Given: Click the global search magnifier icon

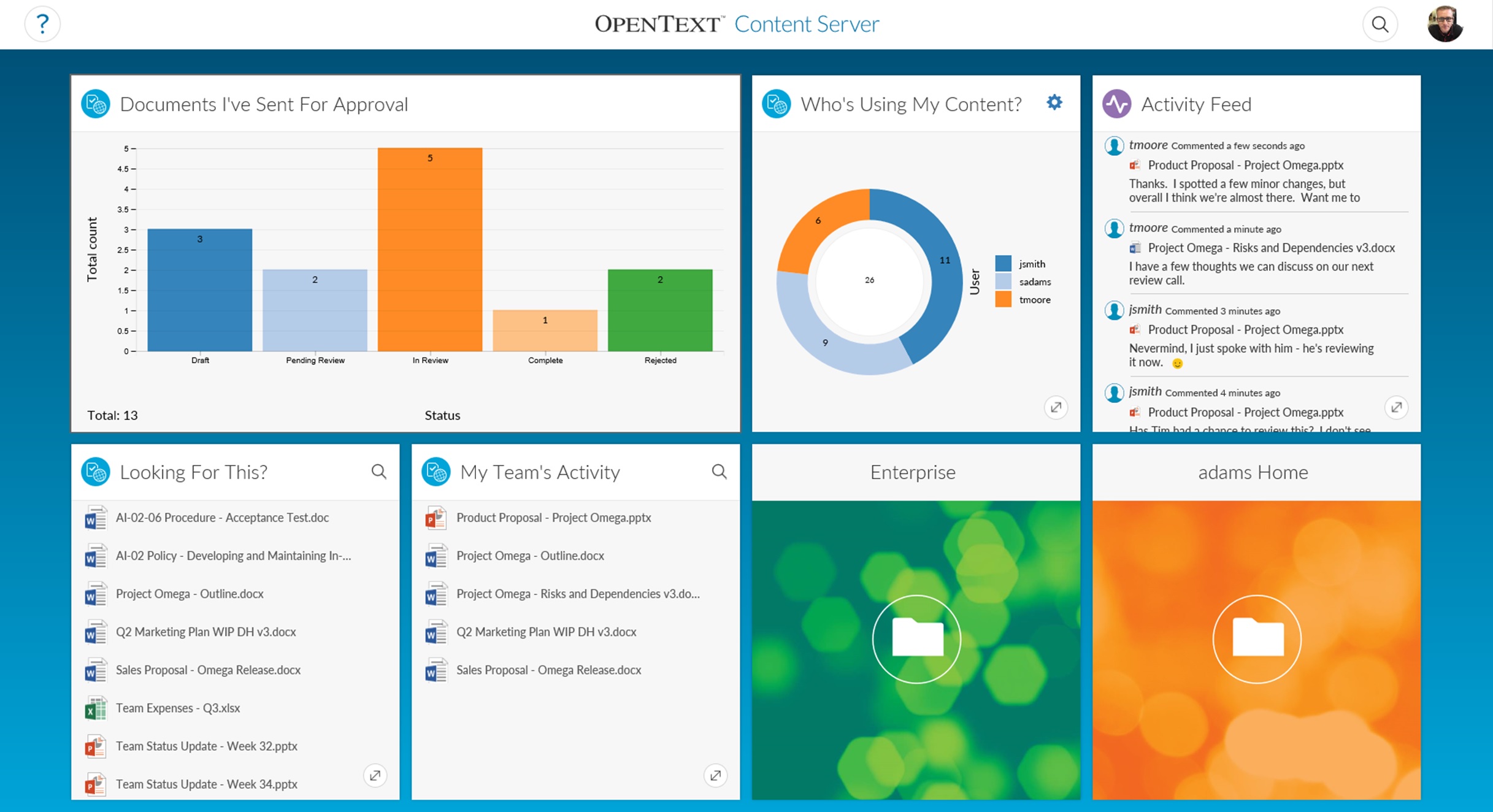Looking at the screenshot, I should click(1380, 25).
